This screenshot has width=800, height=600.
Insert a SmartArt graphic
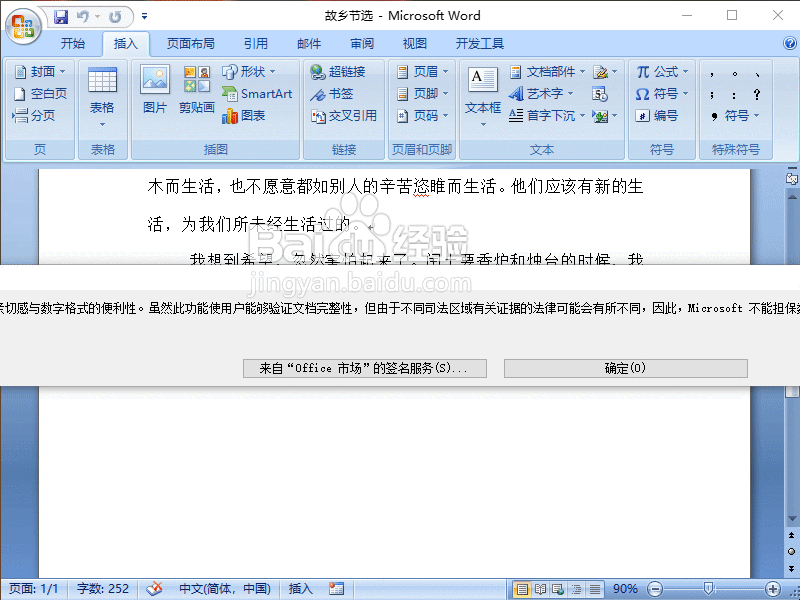[257, 93]
